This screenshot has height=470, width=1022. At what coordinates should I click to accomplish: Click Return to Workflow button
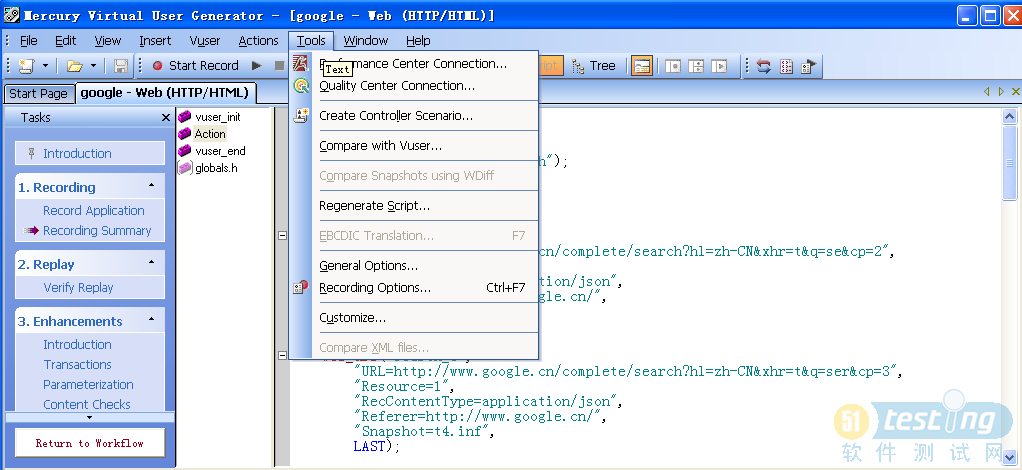click(90, 443)
